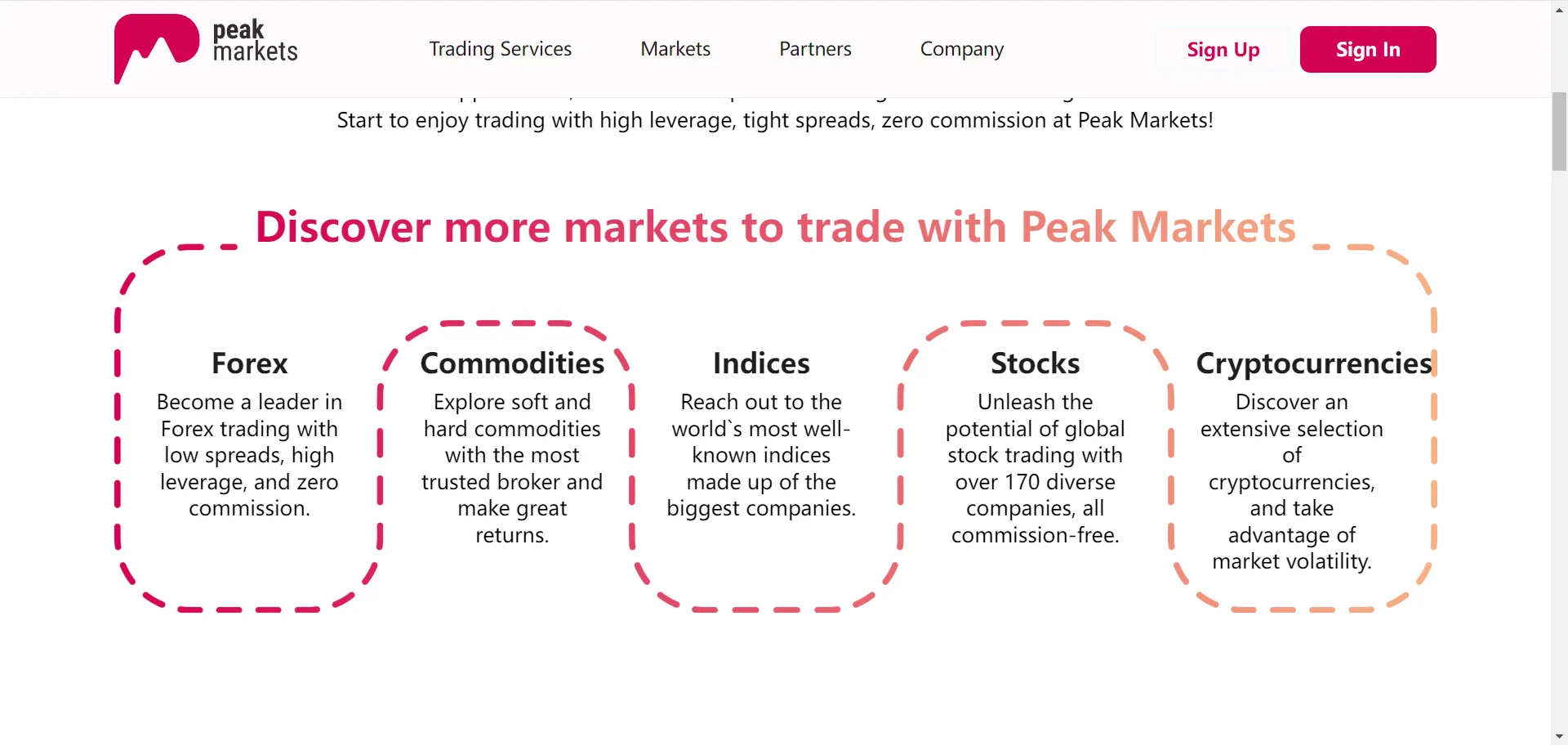Click the Sign Up button
The width and height of the screenshot is (1568, 745).
coord(1223,50)
